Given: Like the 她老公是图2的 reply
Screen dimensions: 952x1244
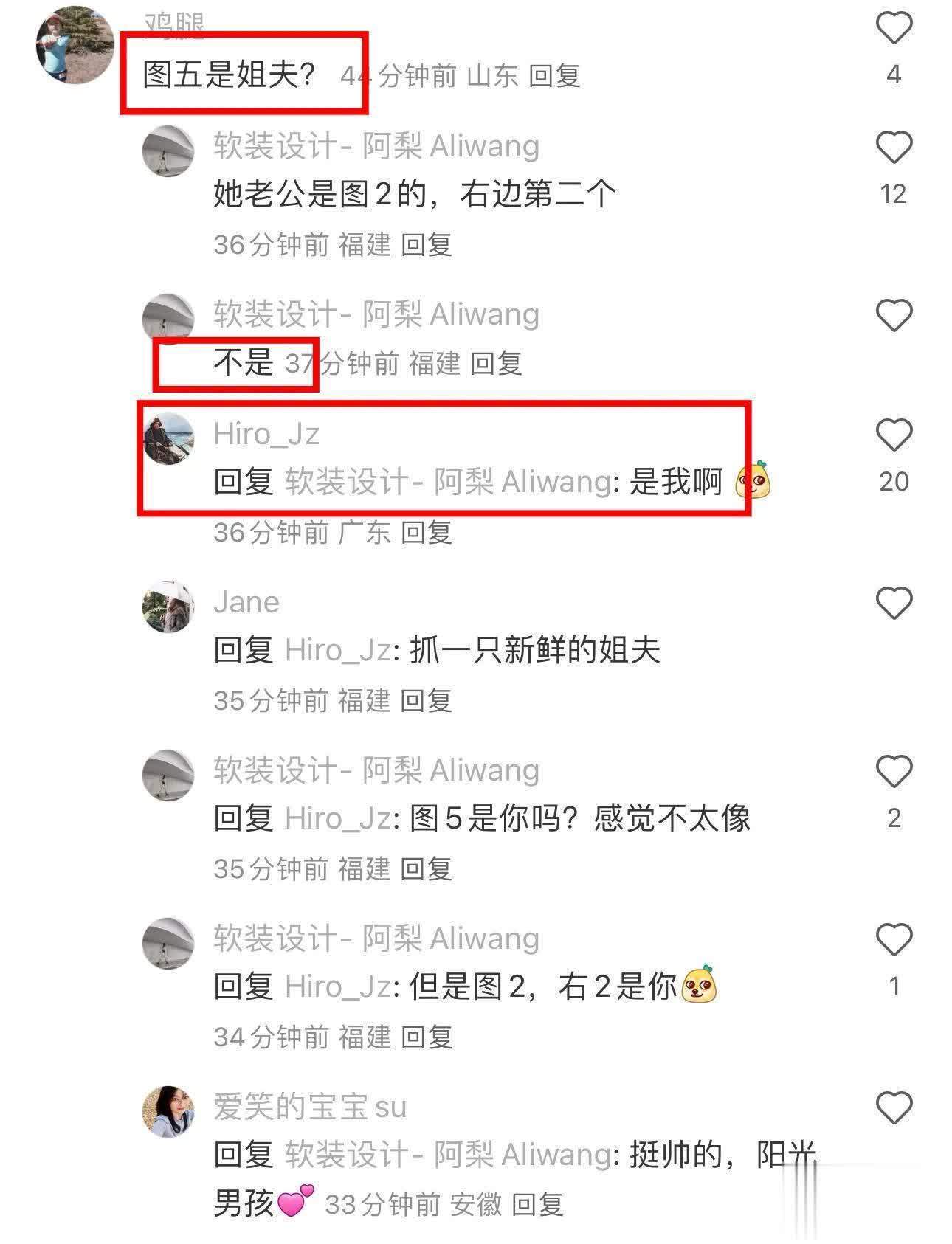Looking at the screenshot, I should point(894,147).
